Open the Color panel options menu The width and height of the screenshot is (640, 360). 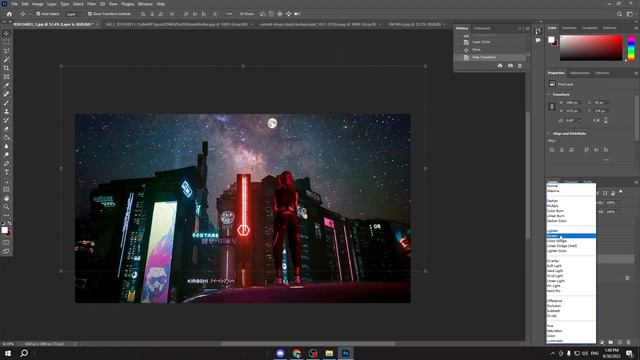(636, 28)
